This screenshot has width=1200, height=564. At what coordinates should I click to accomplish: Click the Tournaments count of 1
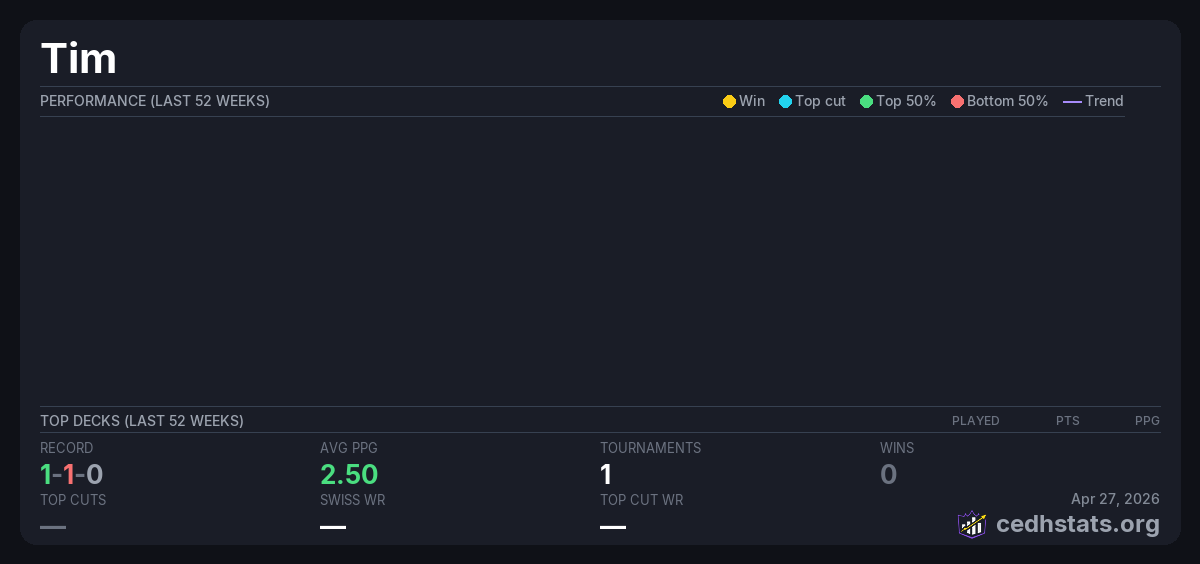click(x=606, y=474)
